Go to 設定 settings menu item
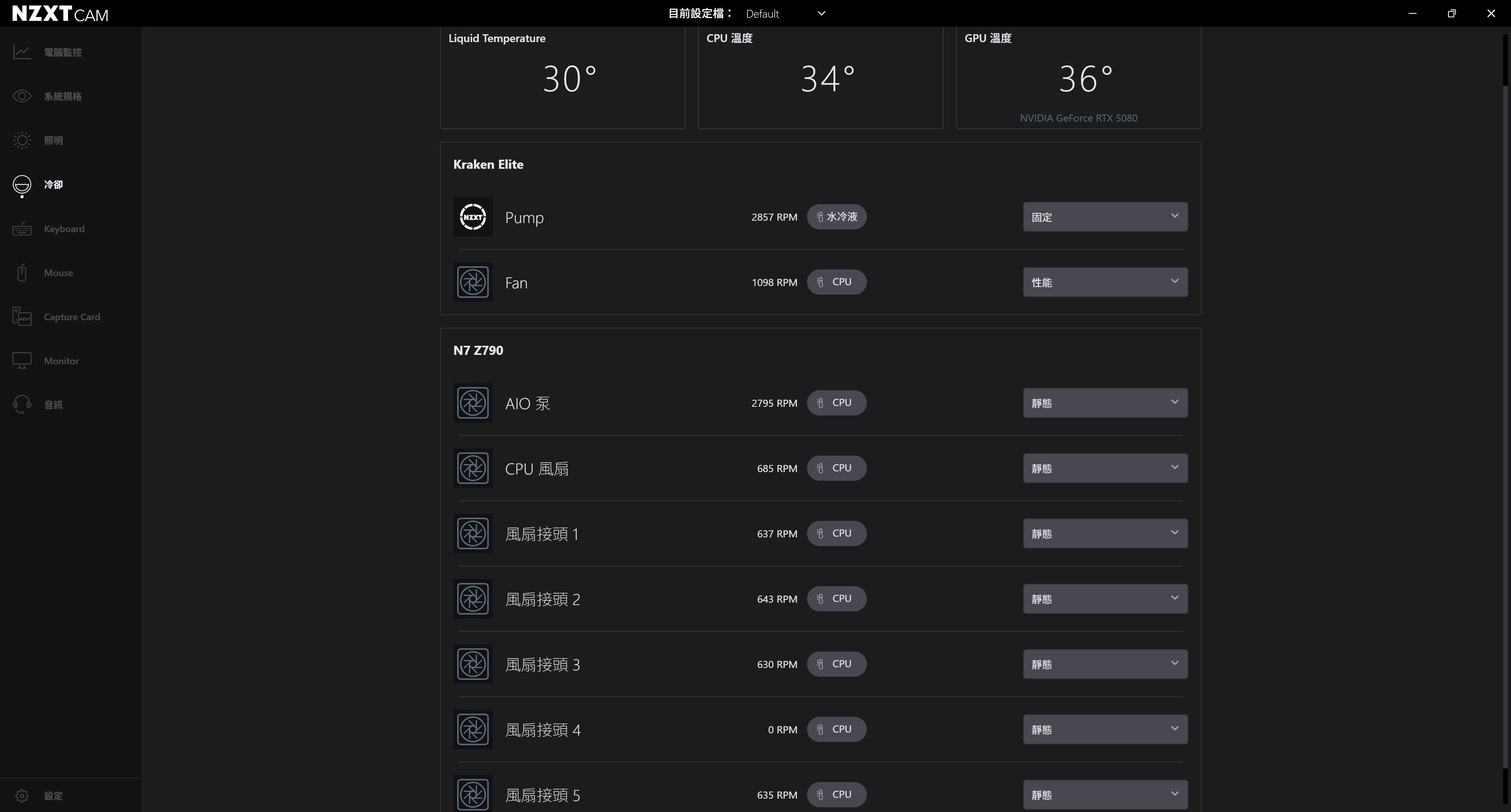Image resolution: width=1511 pixels, height=812 pixels. 54,795
